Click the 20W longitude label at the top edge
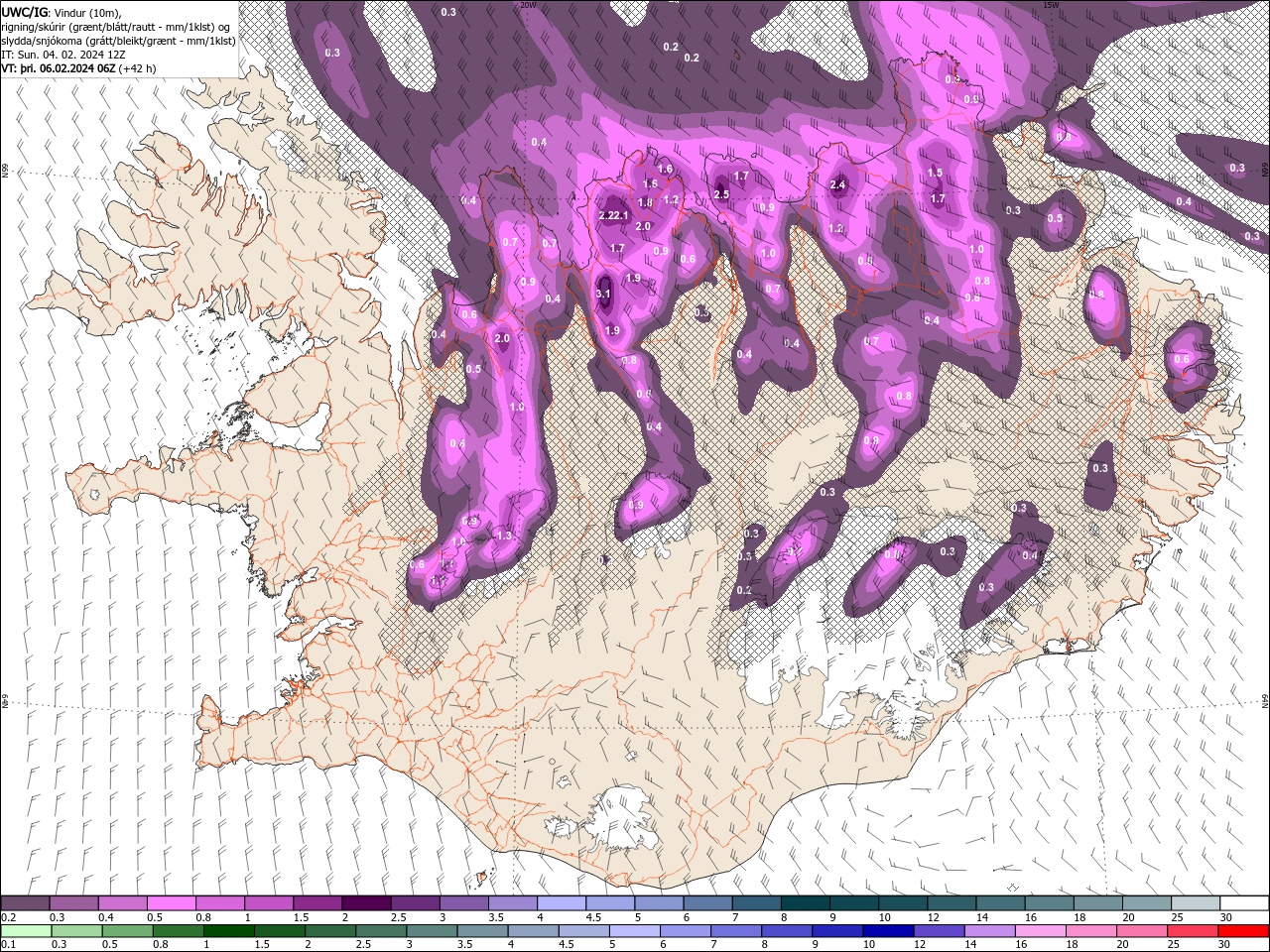Viewport: 1270px width, 952px height. [x=528, y=4]
